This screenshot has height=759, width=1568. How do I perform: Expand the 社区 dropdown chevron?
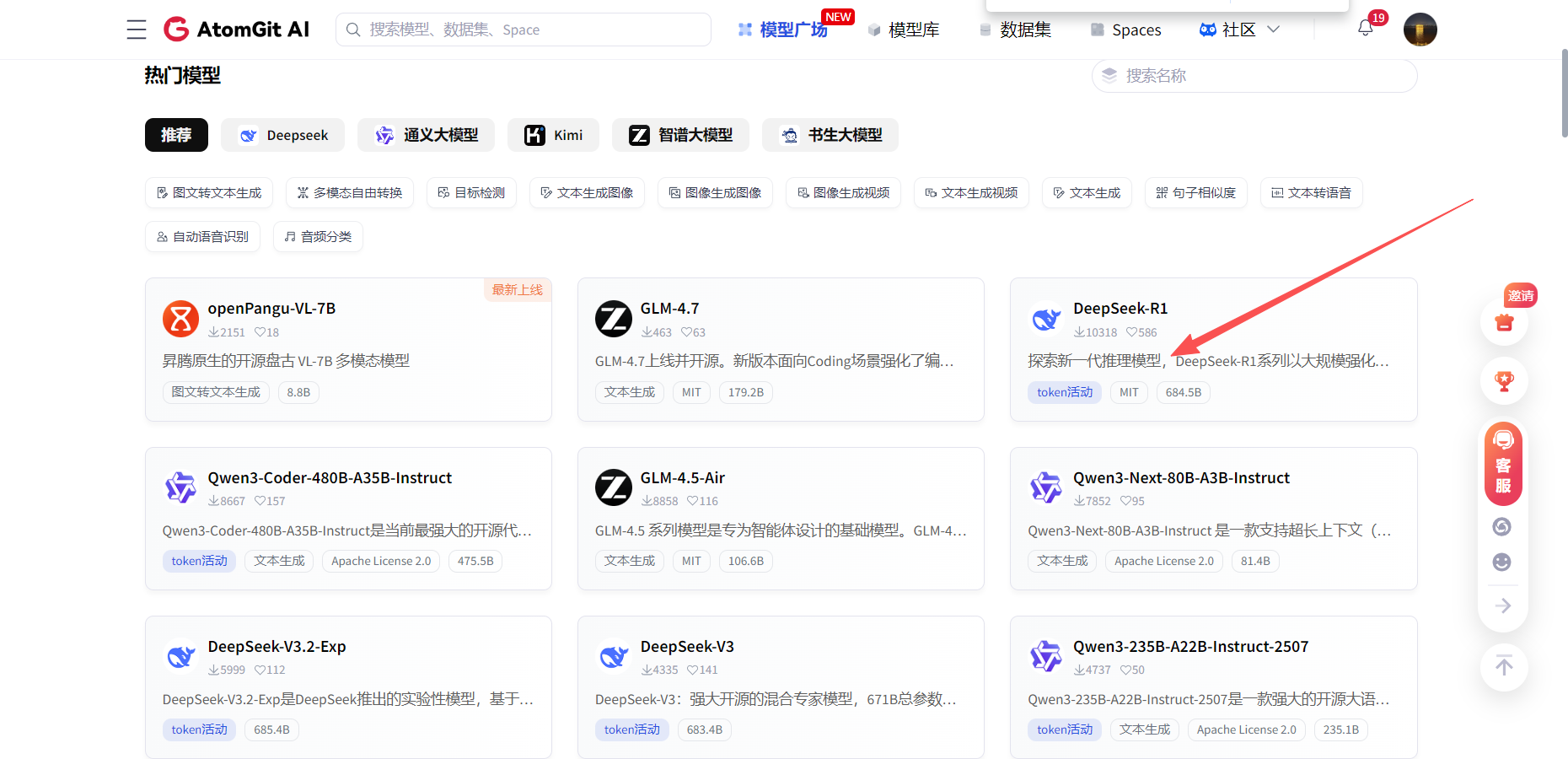coord(1273,30)
